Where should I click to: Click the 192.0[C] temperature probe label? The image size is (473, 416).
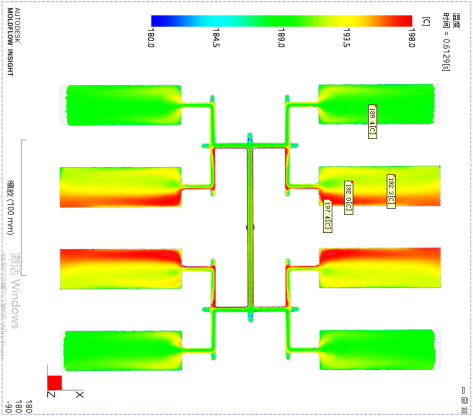[349, 198]
